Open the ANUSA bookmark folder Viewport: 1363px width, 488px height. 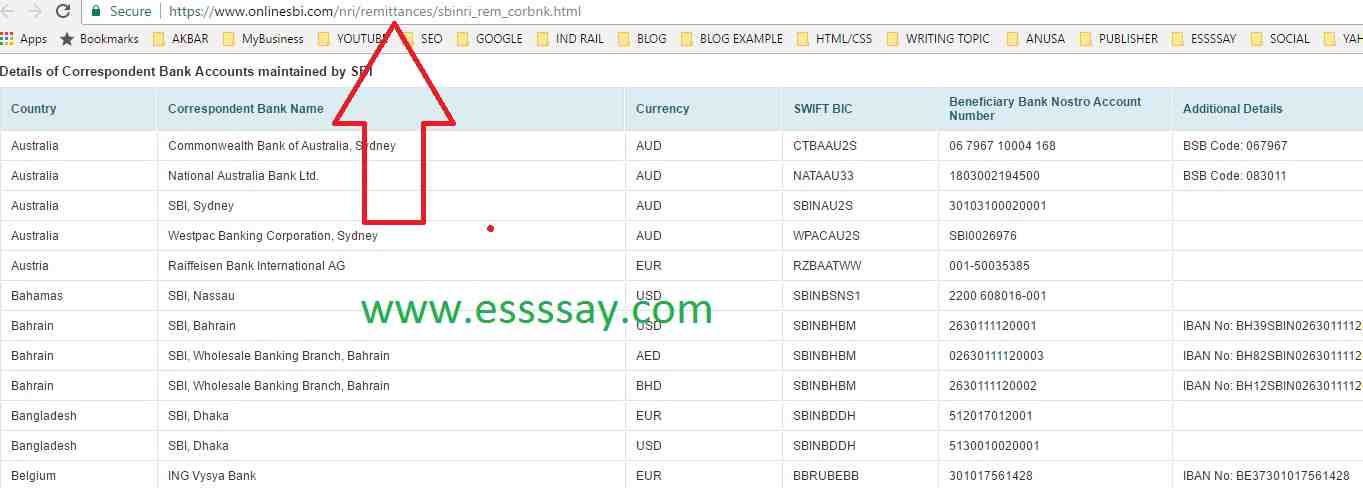pos(1035,39)
